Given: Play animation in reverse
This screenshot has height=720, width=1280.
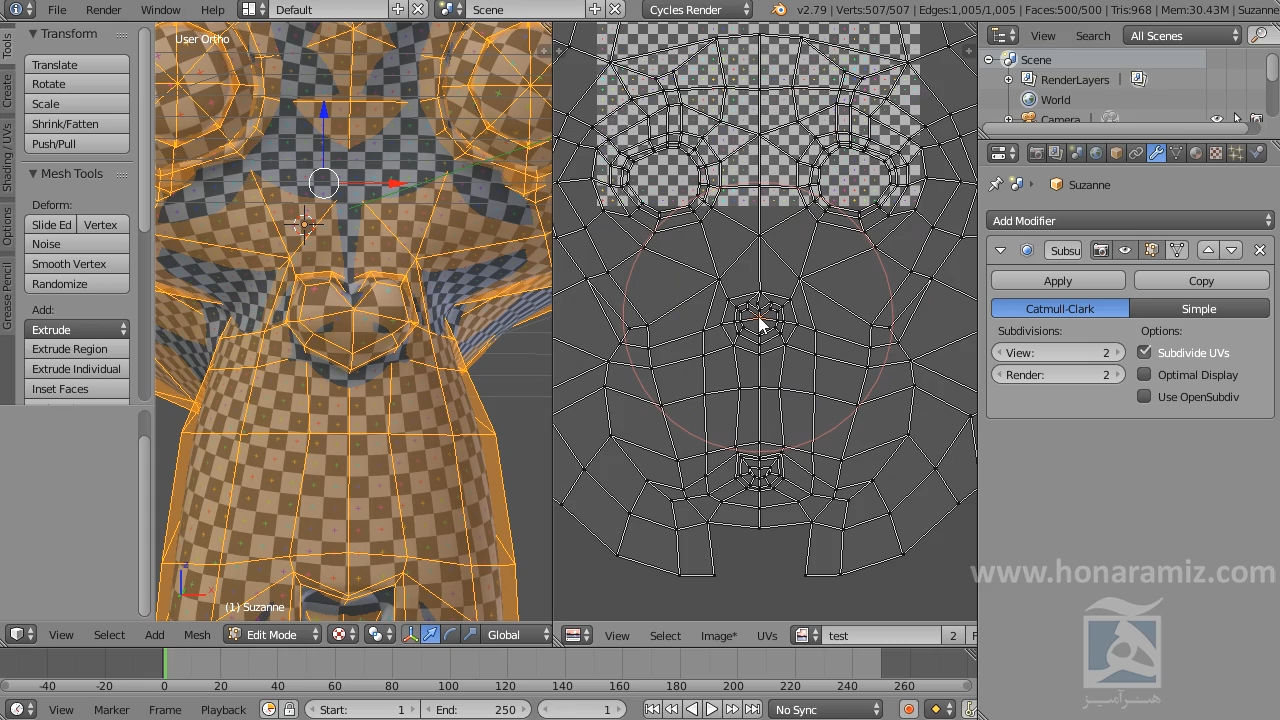Looking at the screenshot, I should pos(692,710).
